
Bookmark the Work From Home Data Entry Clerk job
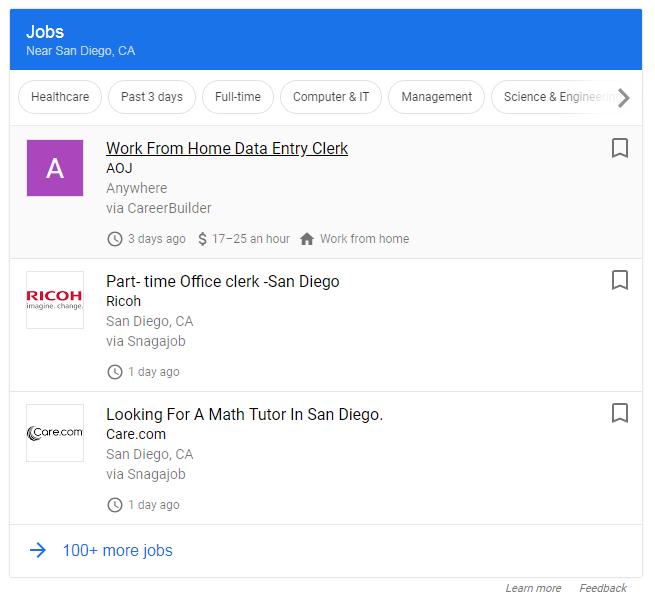pos(619,148)
